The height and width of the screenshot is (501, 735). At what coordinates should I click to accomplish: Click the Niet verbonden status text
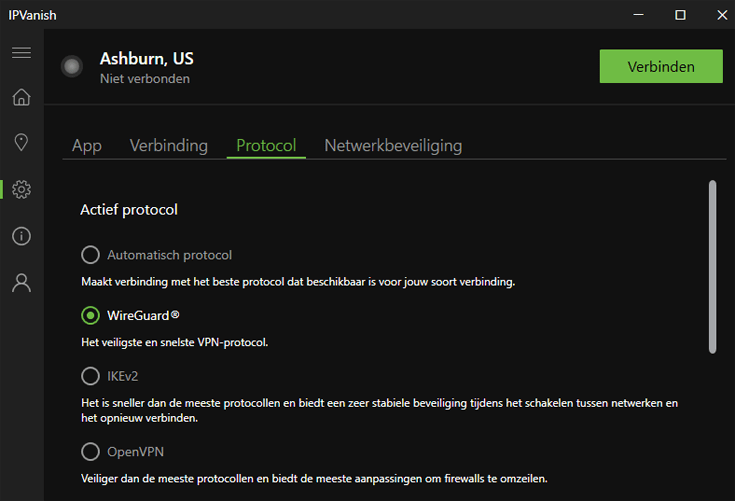[145, 79]
